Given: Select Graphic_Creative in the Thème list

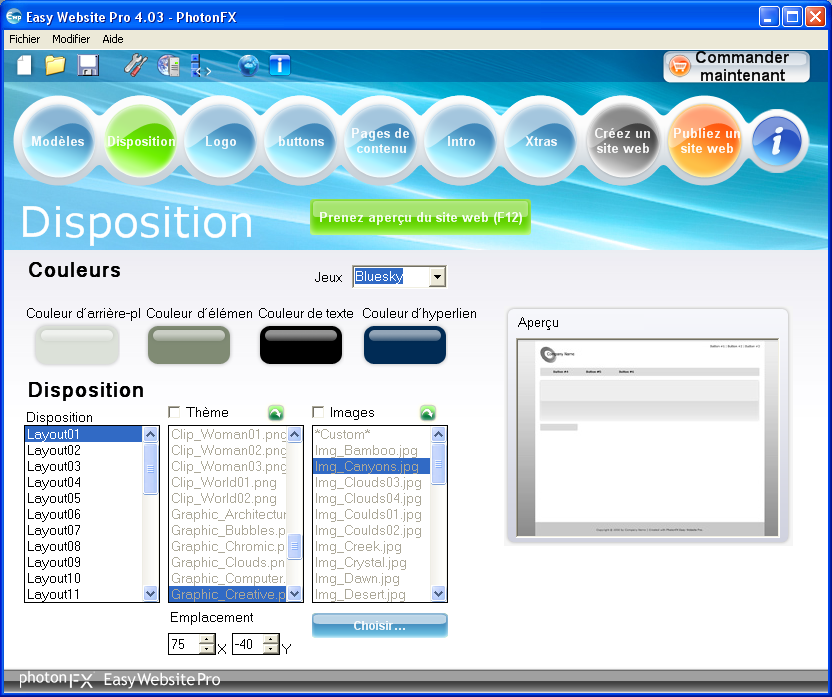Looking at the screenshot, I should pos(228,594).
